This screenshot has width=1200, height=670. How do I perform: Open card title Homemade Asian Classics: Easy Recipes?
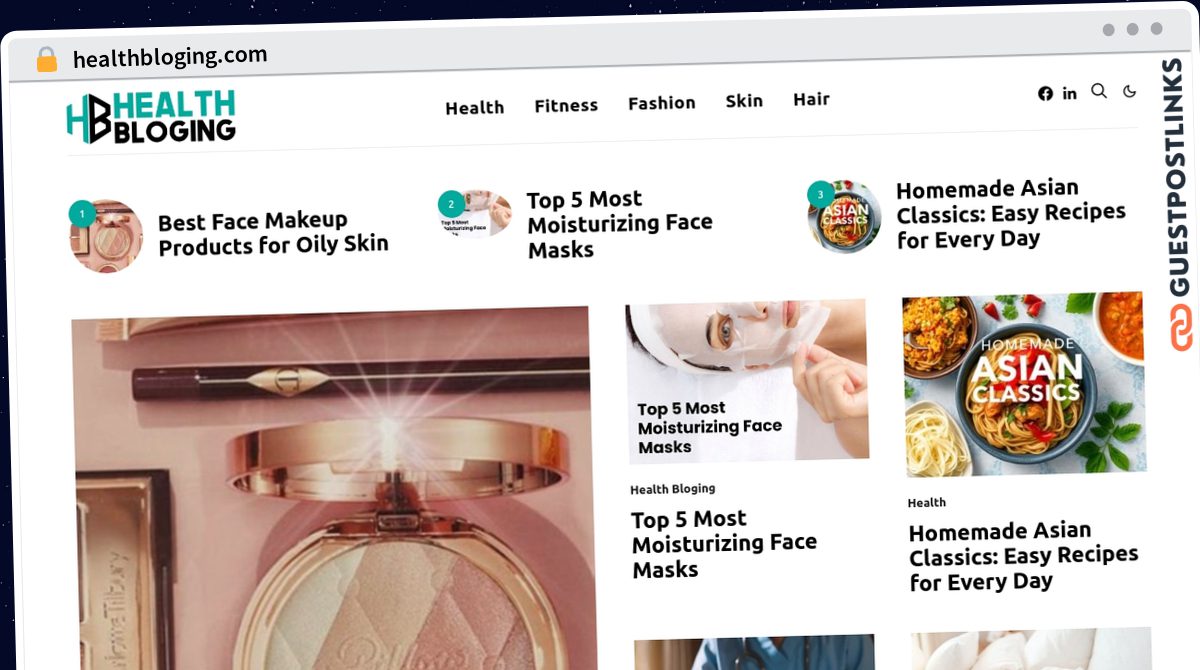point(1024,556)
